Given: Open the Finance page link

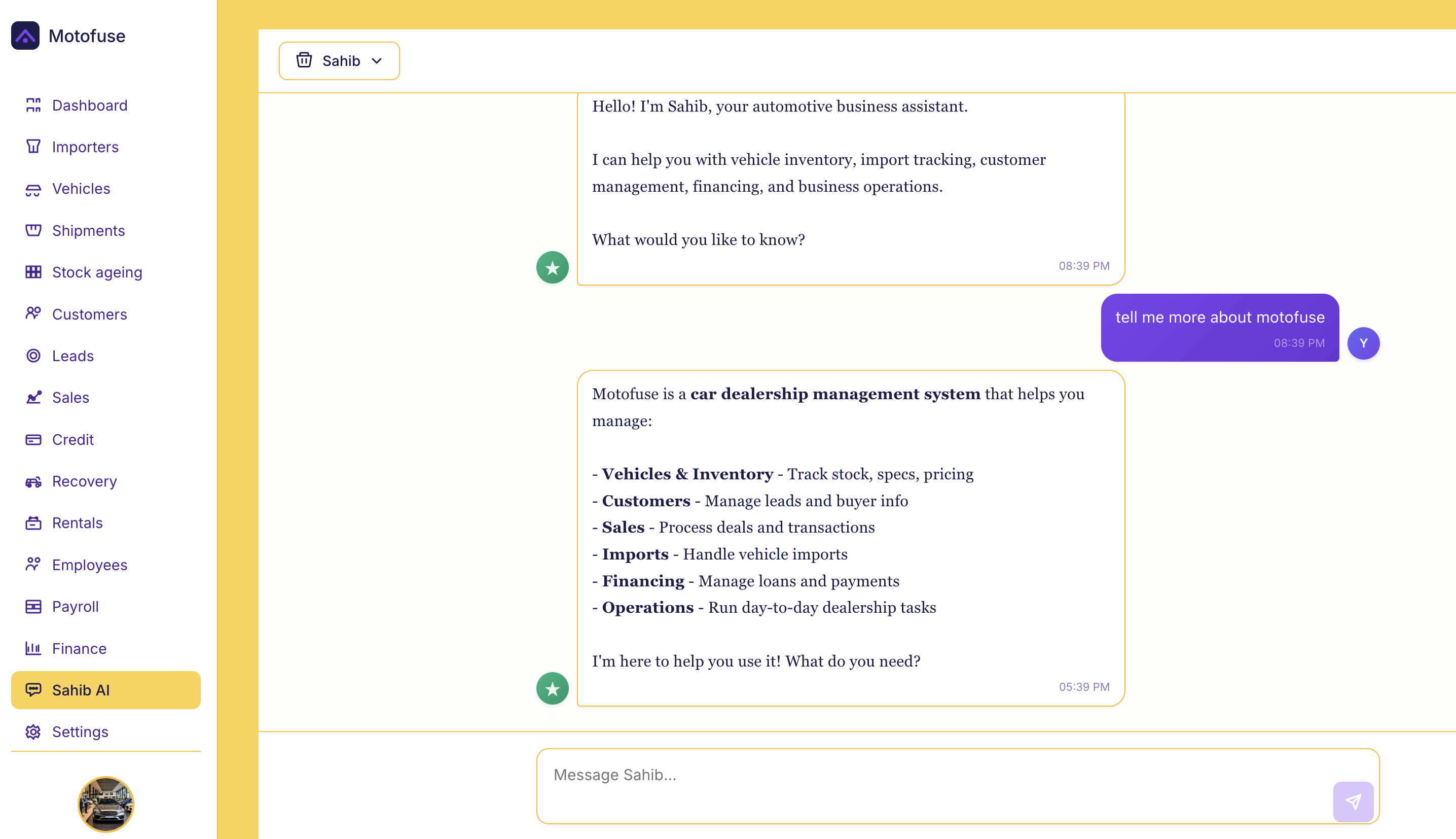Looking at the screenshot, I should coord(106,648).
